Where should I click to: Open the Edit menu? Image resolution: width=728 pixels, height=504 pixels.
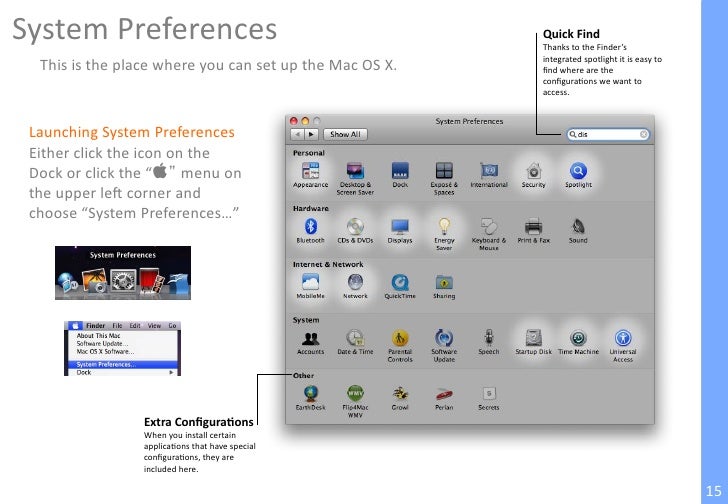pyautogui.click(x=135, y=326)
